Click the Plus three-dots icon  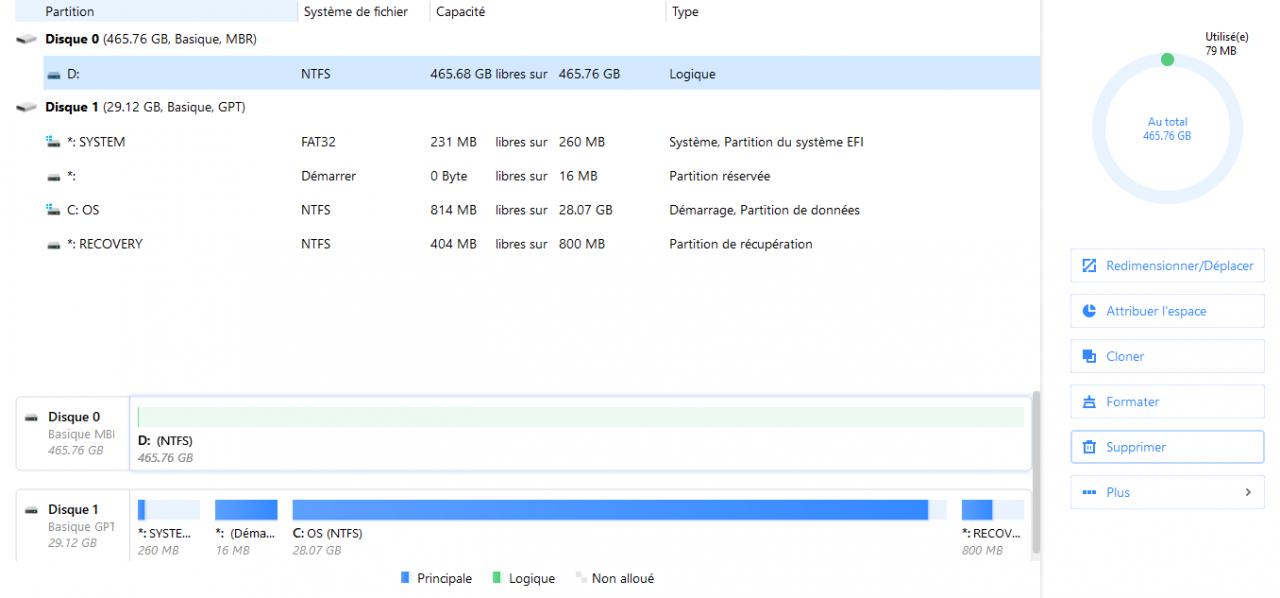[1089, 492]
